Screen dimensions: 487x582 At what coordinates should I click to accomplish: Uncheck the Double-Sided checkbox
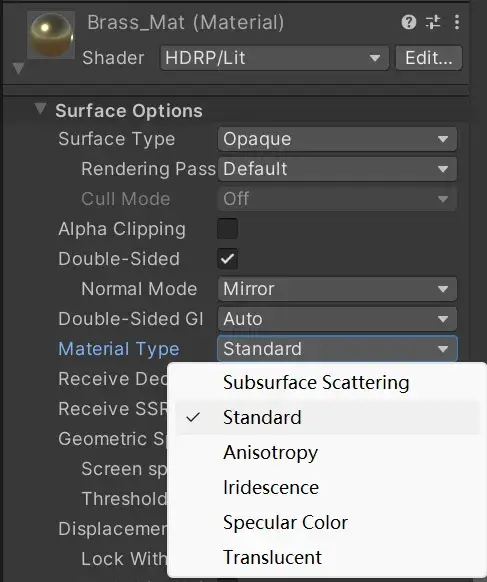228,259
